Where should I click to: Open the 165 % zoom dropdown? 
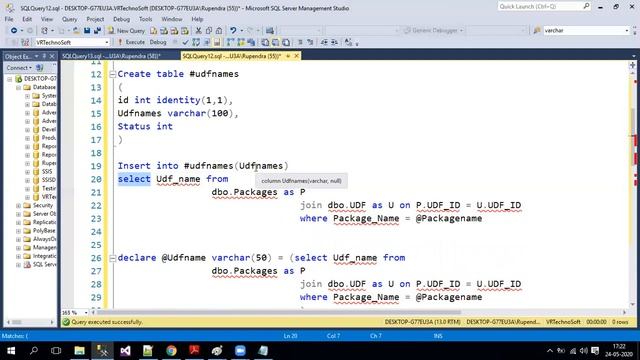tap(86, 313)
